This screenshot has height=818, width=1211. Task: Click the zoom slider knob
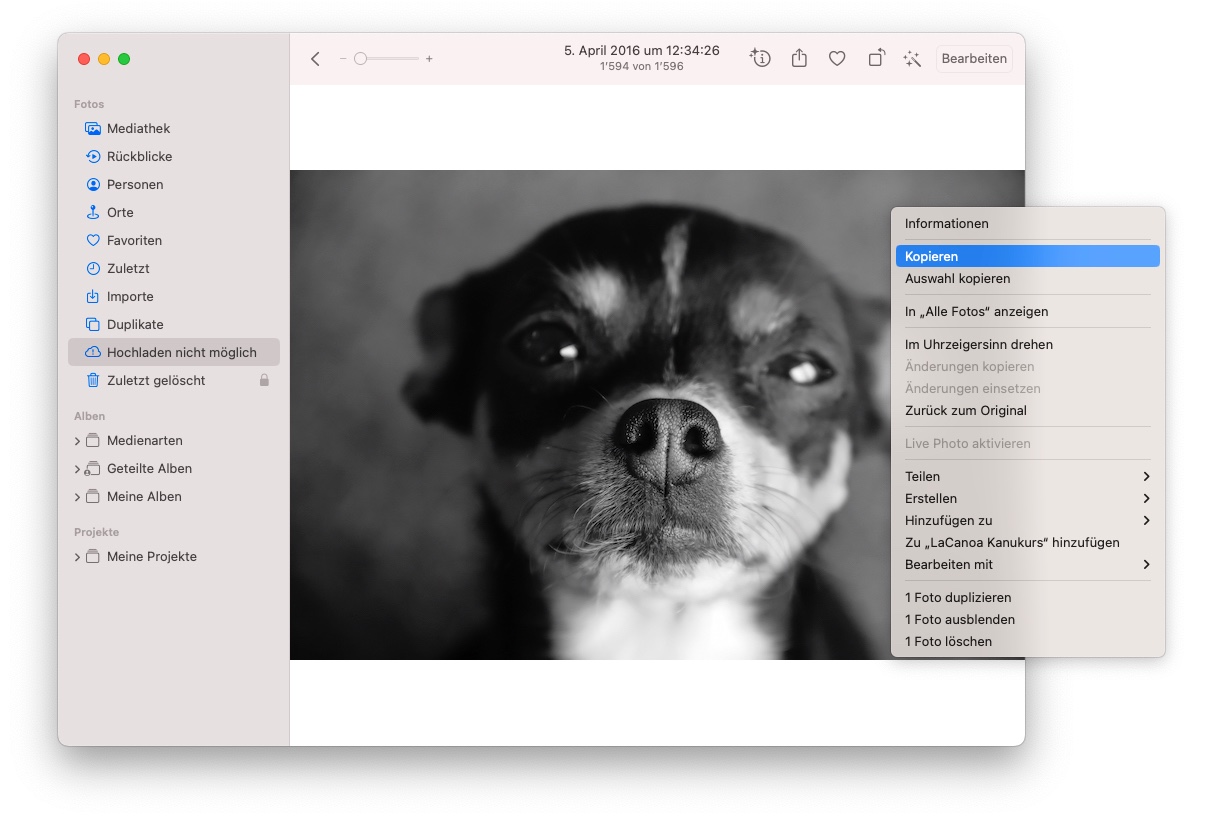pyautogui.click(x=360, y=59)
